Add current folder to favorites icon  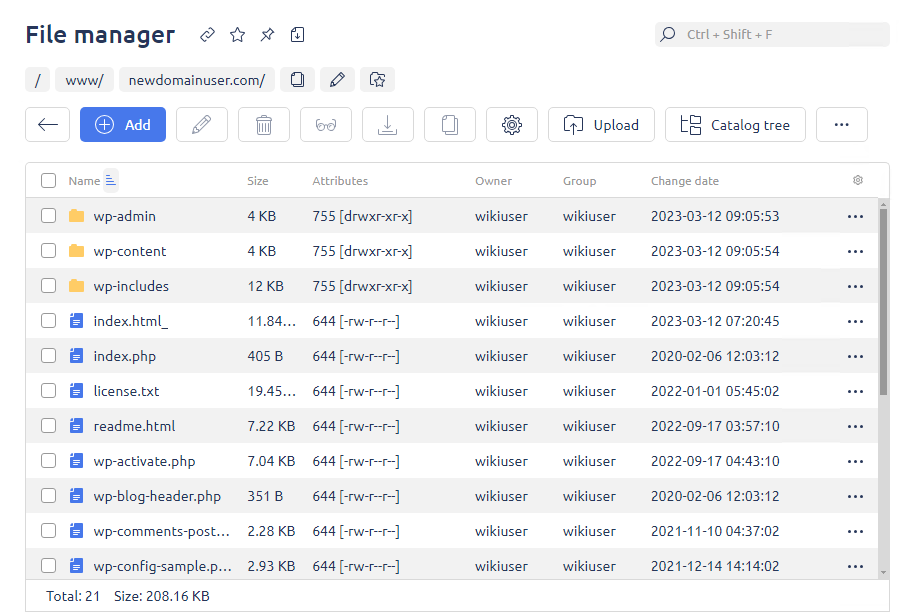pos(377,80)
